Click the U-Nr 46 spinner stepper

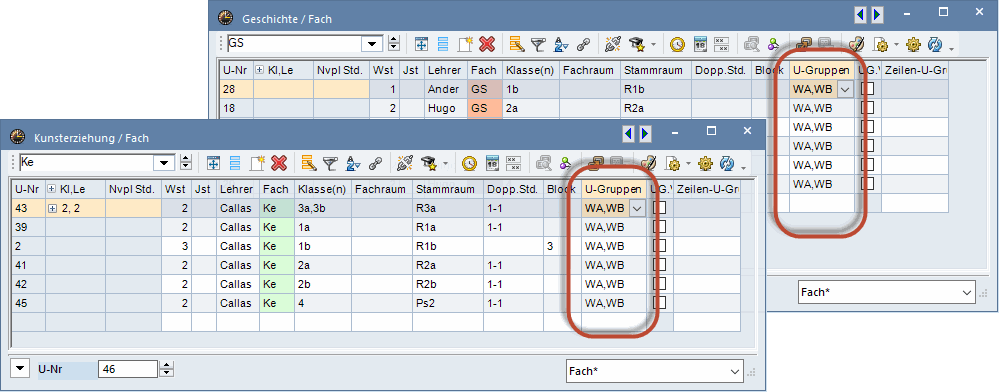(166, 368)
